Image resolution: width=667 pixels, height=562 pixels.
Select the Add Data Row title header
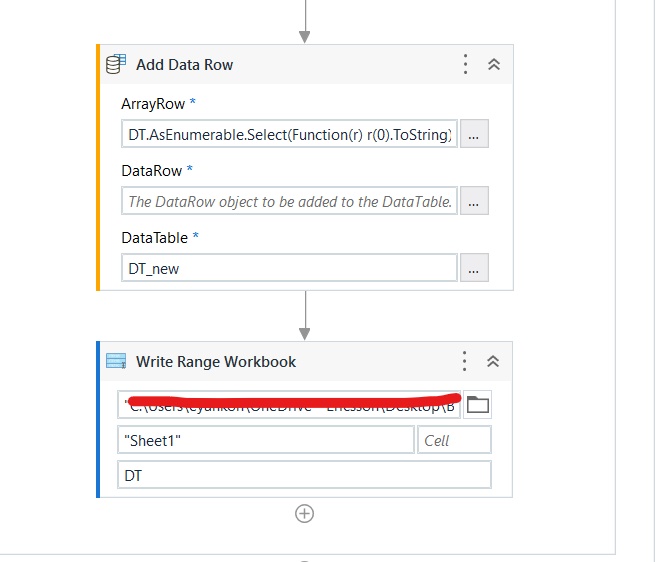point(185,65)
